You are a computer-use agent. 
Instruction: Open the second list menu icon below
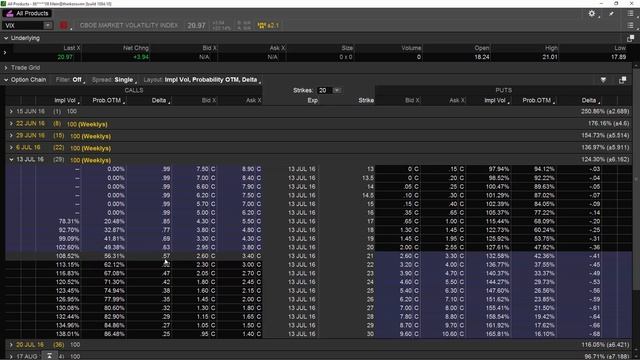pos(630,25)
